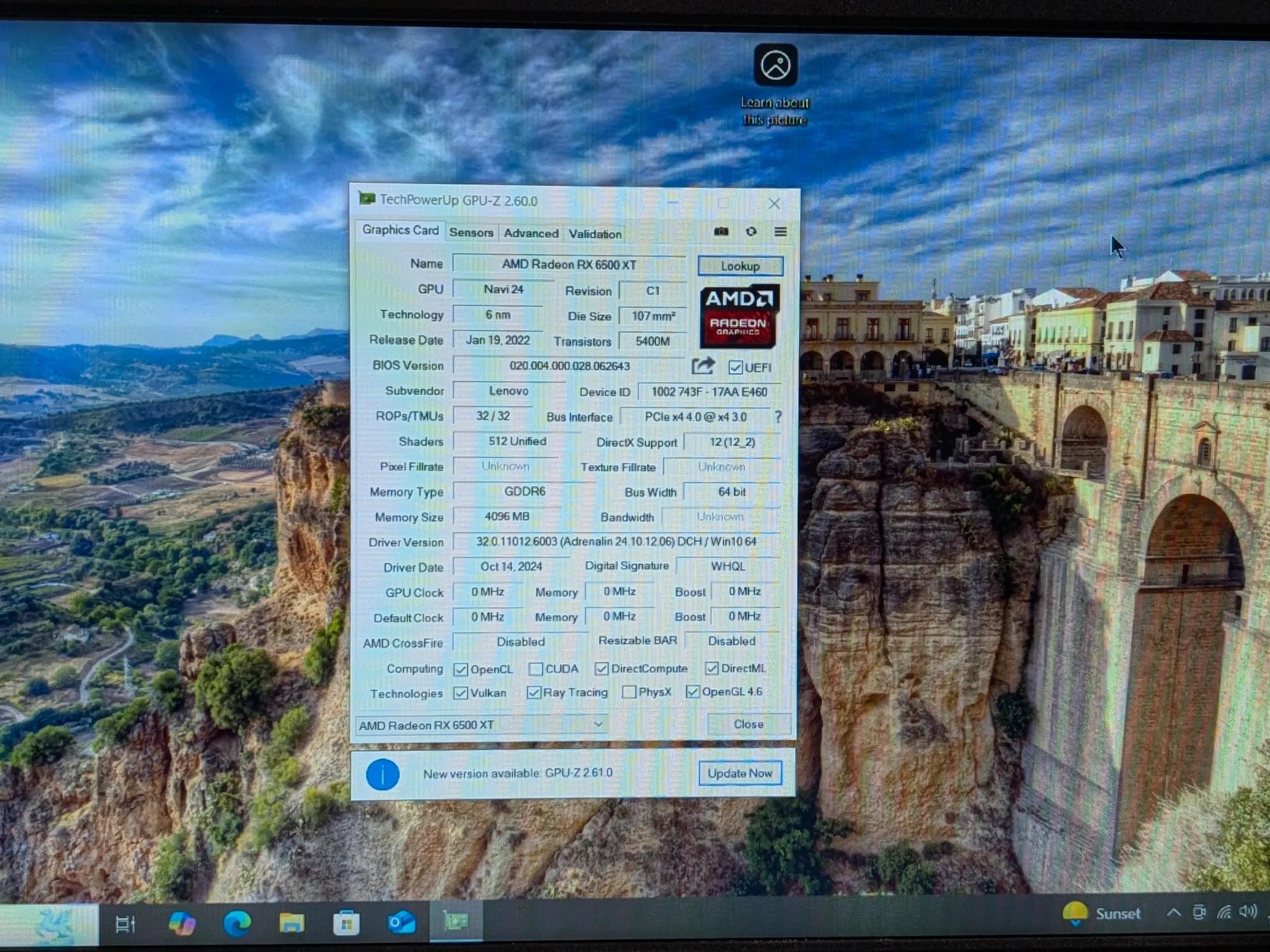Viewport: 1270px width, 952px height.
Task: Click the DirectX Support 12 (12_2) field
Action: (x=732, y=442)
